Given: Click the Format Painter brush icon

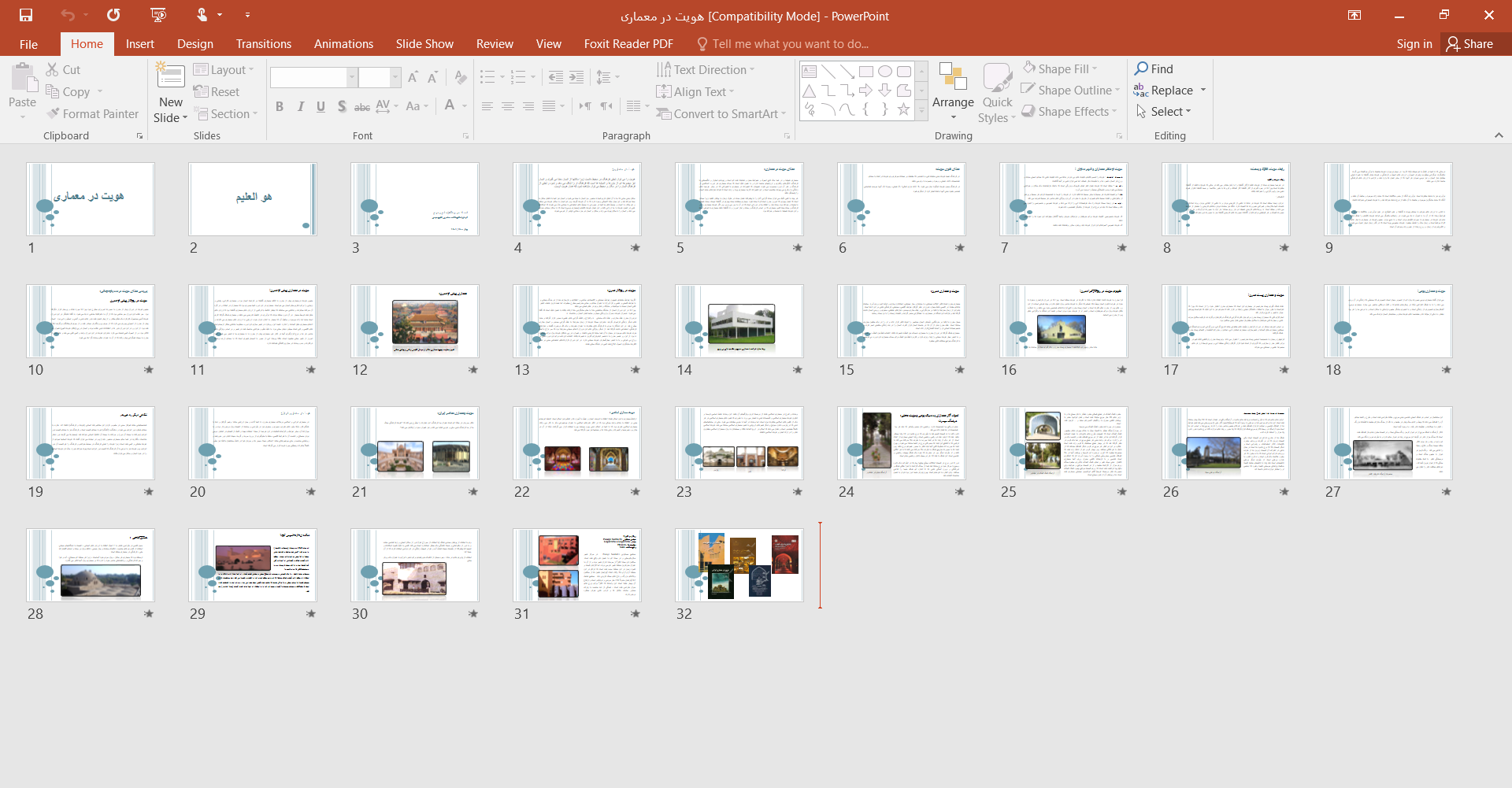Looking at the screenshot, I should [54, 114].
